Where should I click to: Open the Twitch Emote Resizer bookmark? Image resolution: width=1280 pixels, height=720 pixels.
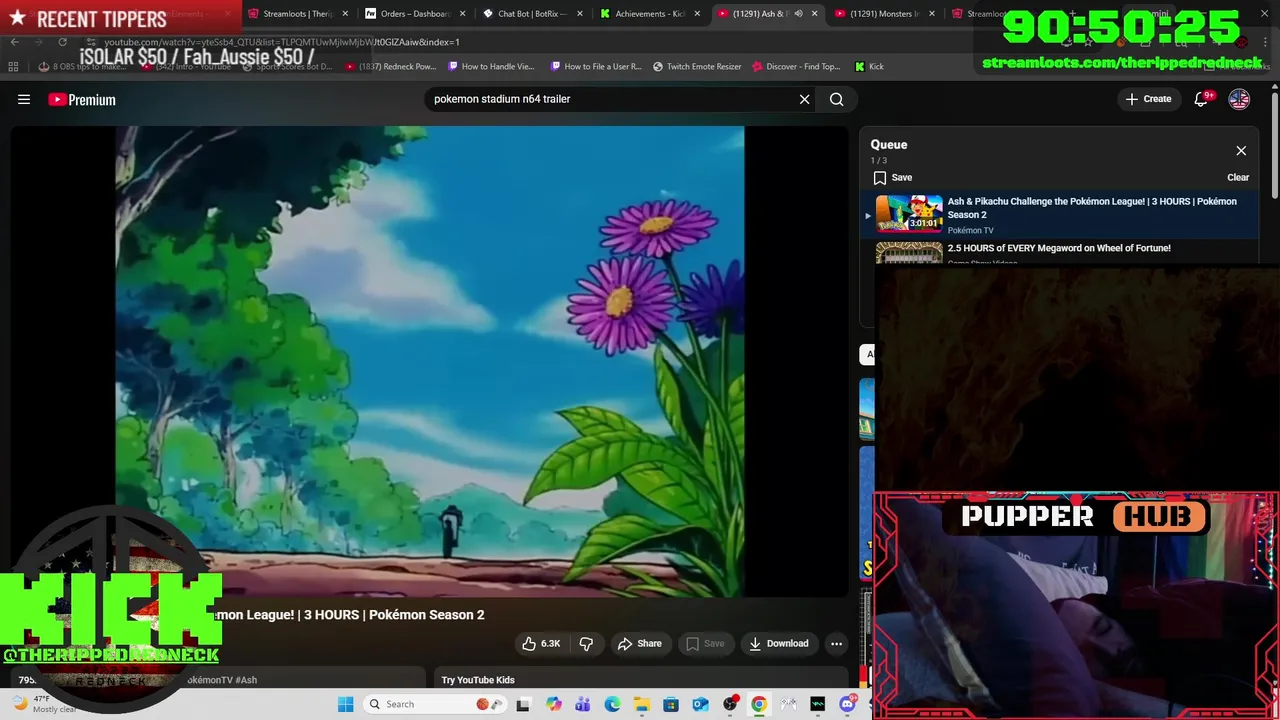point(697,66)
